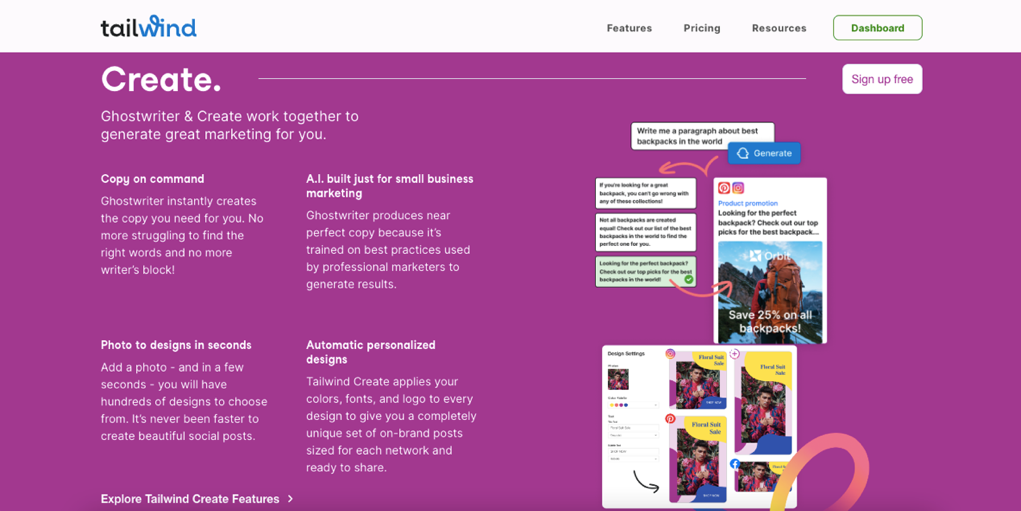
Task: Click the chevron beside Explore Tailwind Create Features
Action: pyautogui.click(x=291, y=498)
